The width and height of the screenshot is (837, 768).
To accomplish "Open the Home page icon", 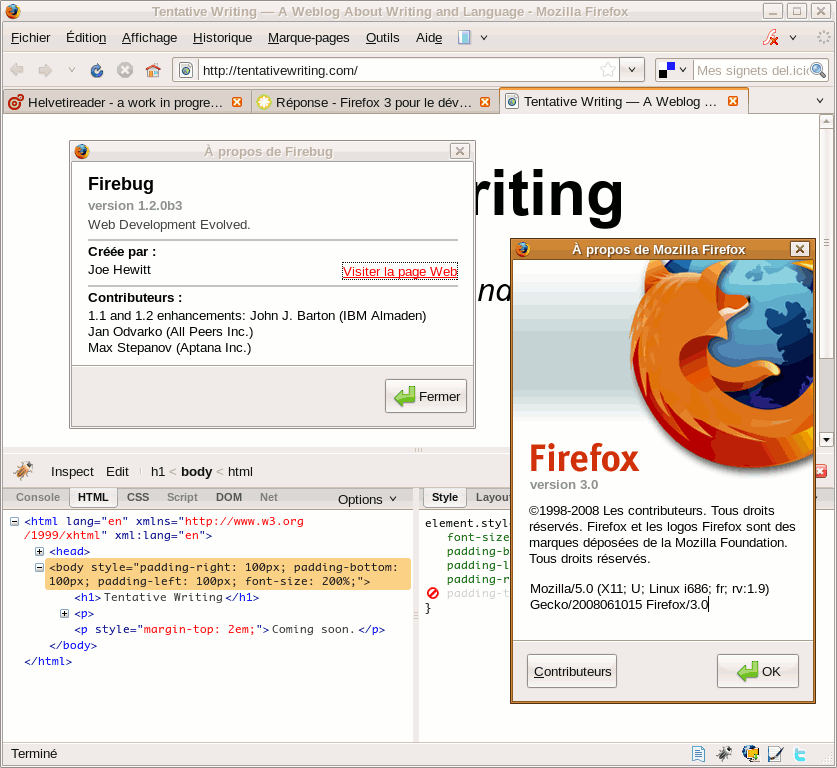I will (x=153, y=70).
